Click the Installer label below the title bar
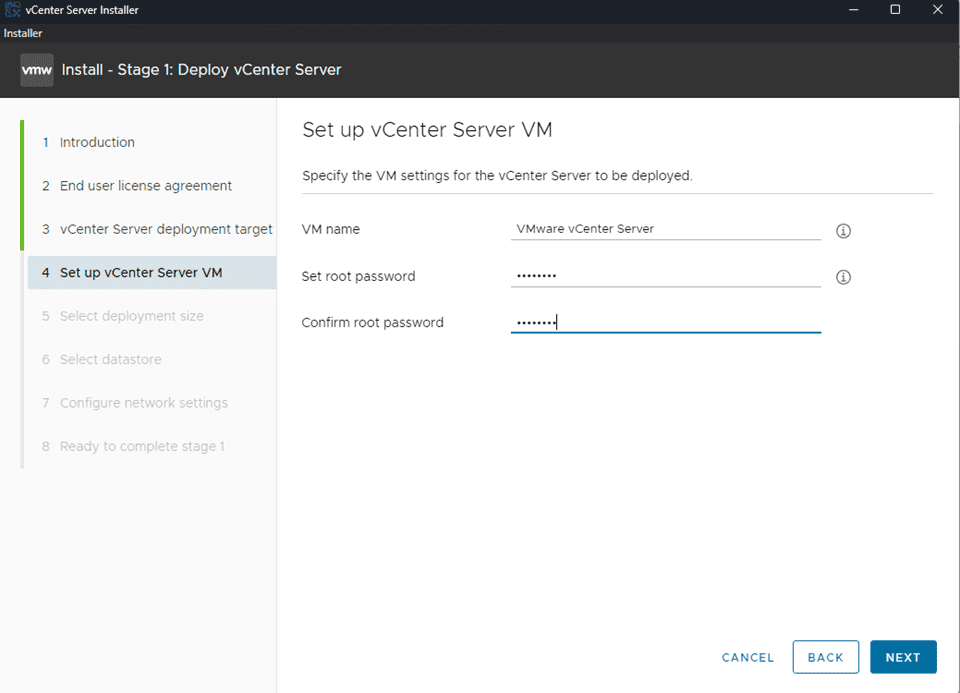The height and width of the screenshot is (693, 960). pyautogui.click(x=22, y=32)
